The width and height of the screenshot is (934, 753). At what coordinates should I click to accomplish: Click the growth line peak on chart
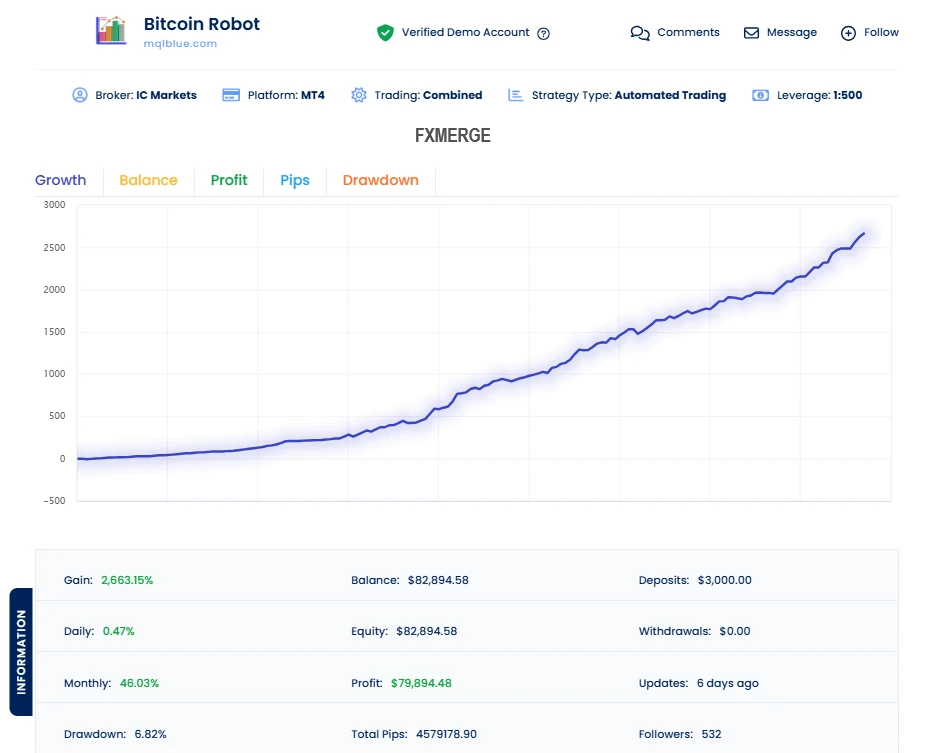[x=863, y=234]
